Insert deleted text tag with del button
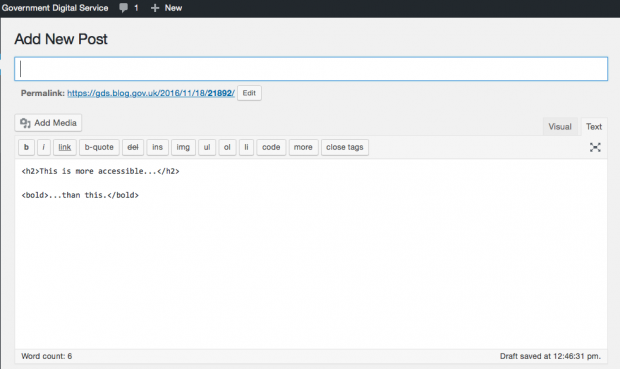This screenshot has height=369, width=620. 133,147
